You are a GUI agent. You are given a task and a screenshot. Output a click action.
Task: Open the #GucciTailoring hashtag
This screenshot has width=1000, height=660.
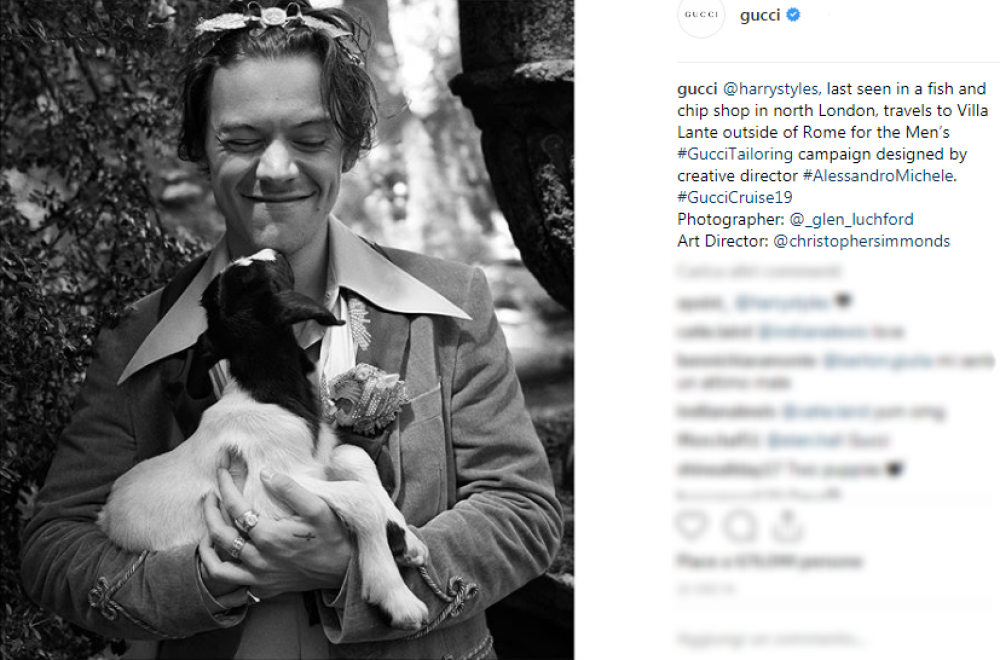click(735, 154)
